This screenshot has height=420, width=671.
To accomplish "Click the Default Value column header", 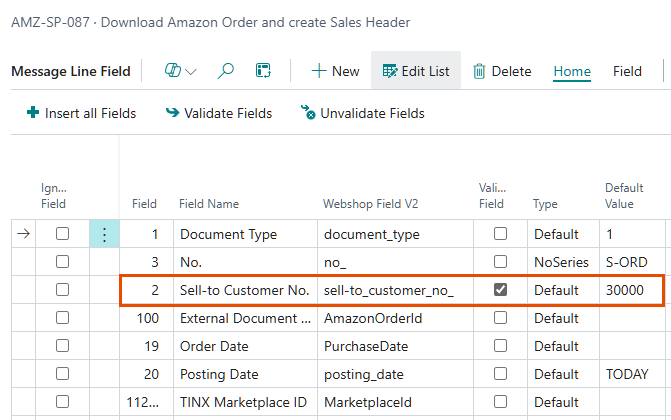I will coord(624,196).
